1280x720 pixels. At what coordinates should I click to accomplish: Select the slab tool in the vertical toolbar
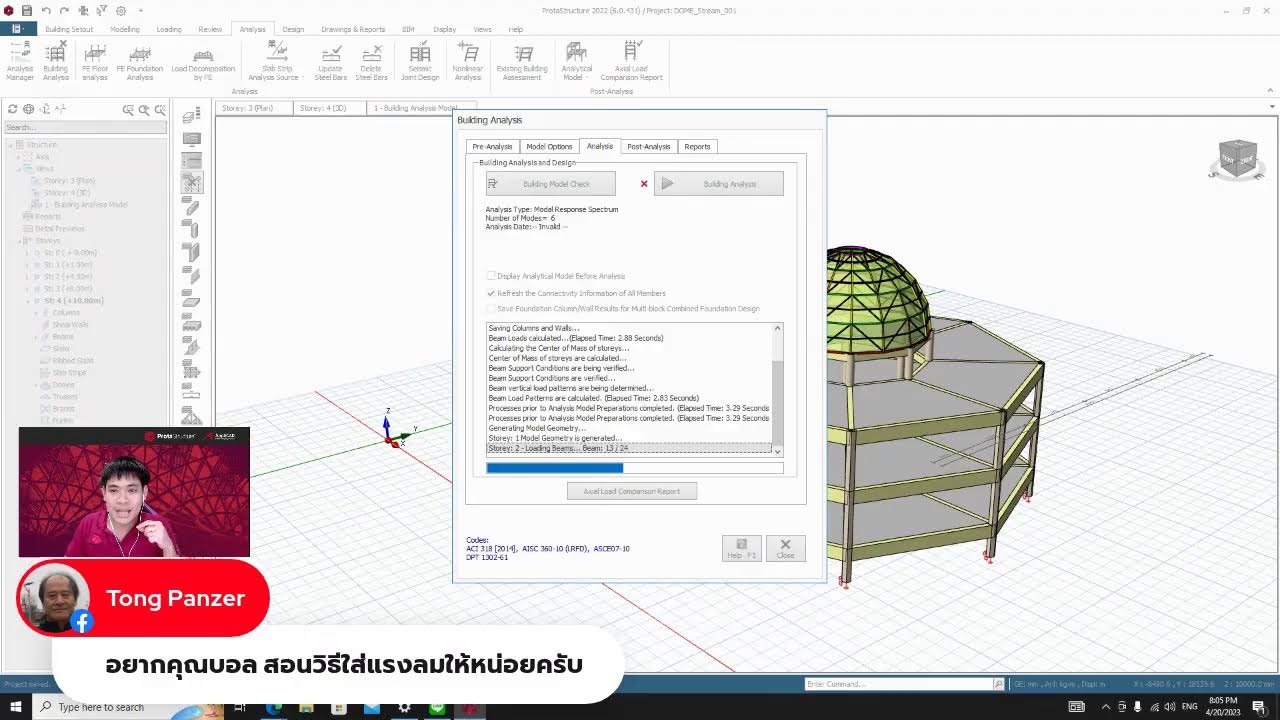click(191, 300)
